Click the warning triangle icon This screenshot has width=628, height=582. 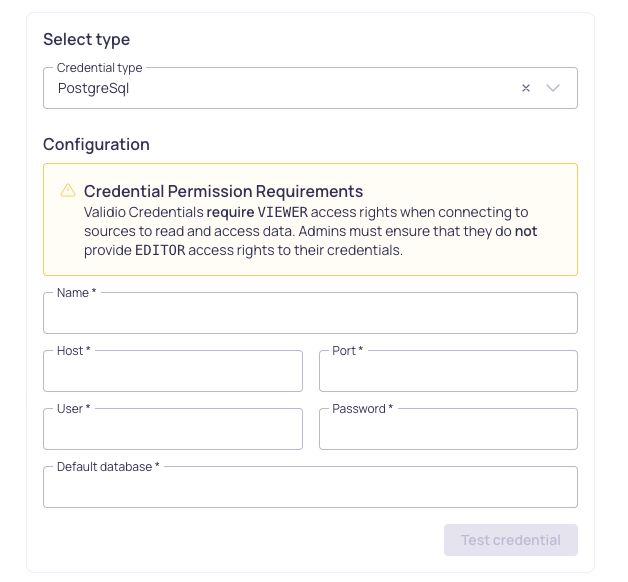pos(68,190)
